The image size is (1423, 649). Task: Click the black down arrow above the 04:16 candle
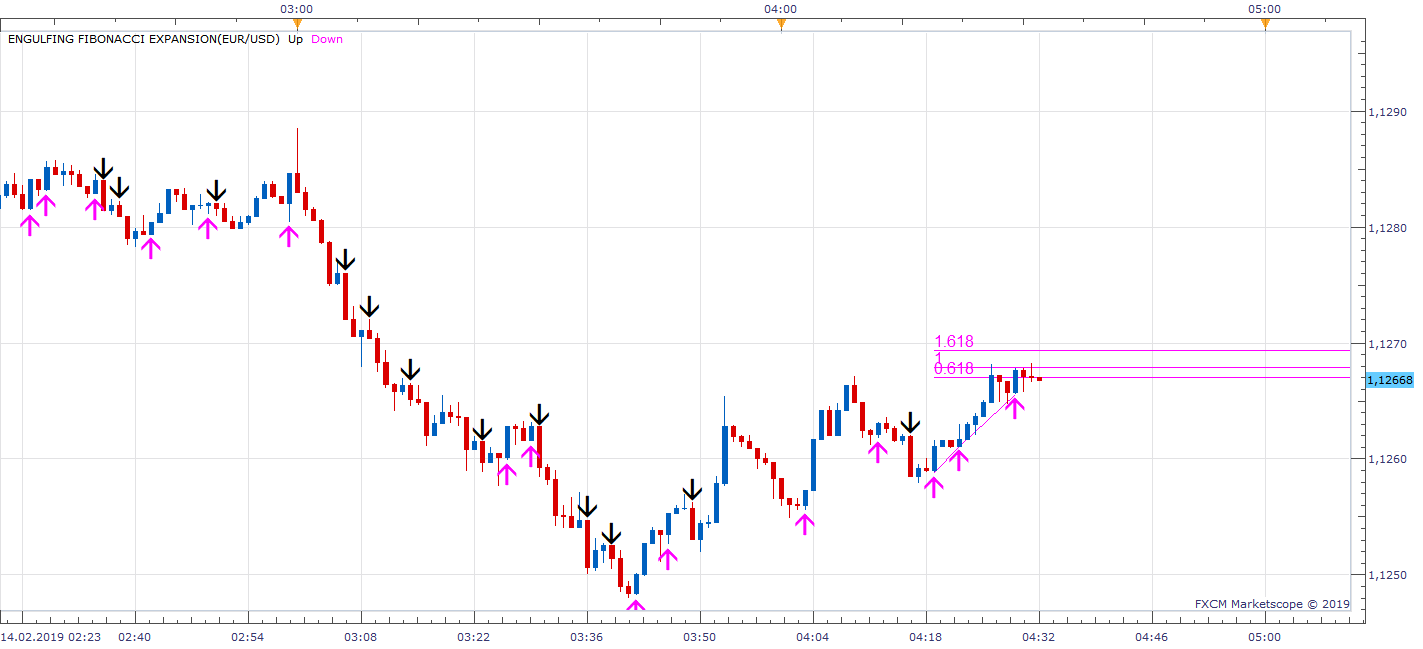click(x=909, y=422)
